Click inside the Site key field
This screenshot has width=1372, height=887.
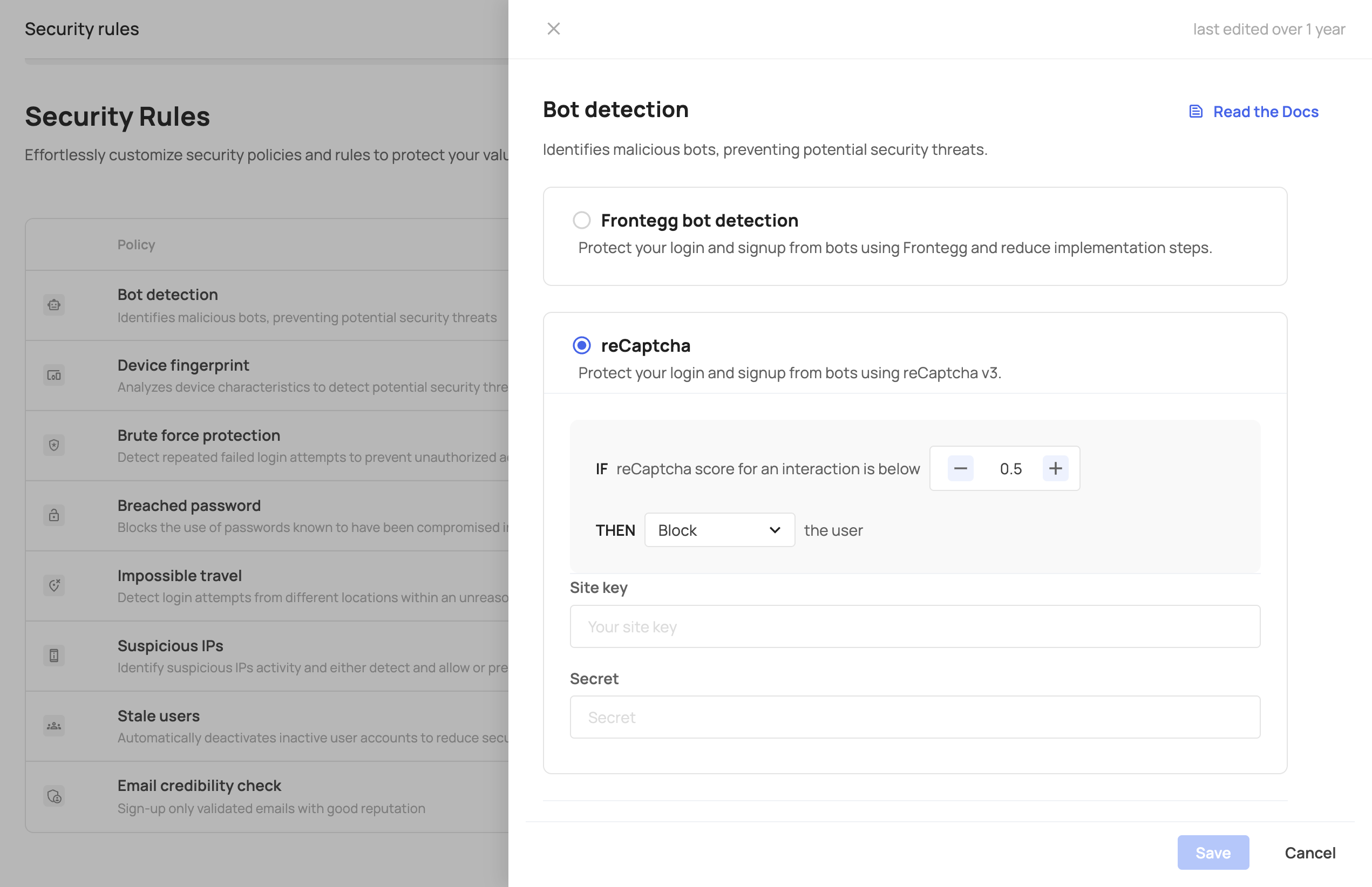[x=915, y=626]
